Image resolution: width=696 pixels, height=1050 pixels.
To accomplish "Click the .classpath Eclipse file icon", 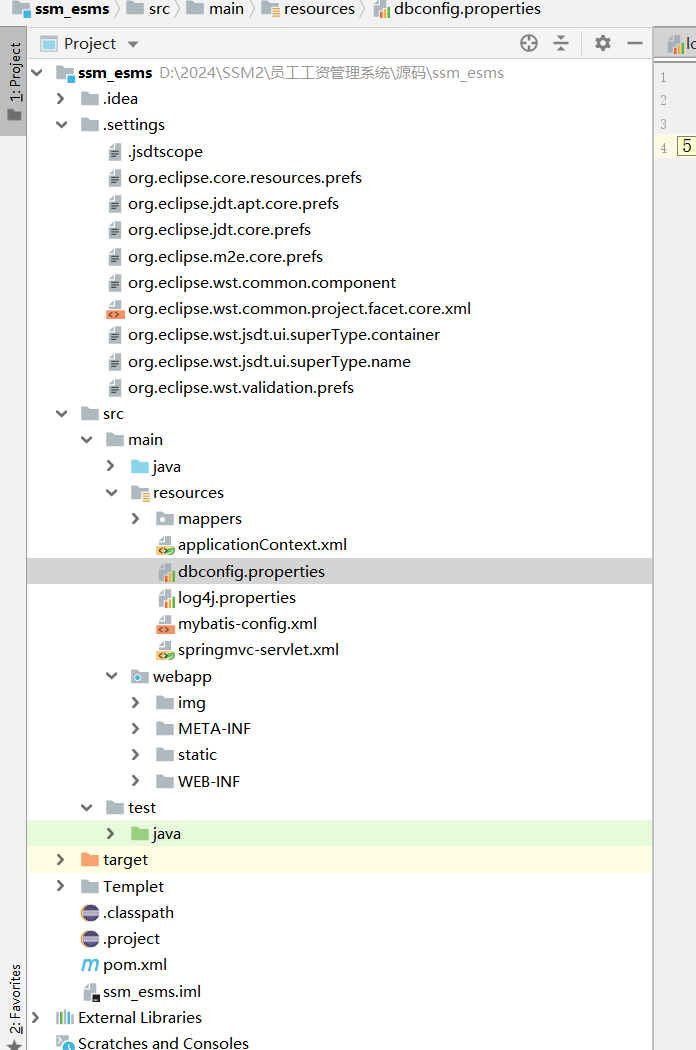I will point(90,913).
